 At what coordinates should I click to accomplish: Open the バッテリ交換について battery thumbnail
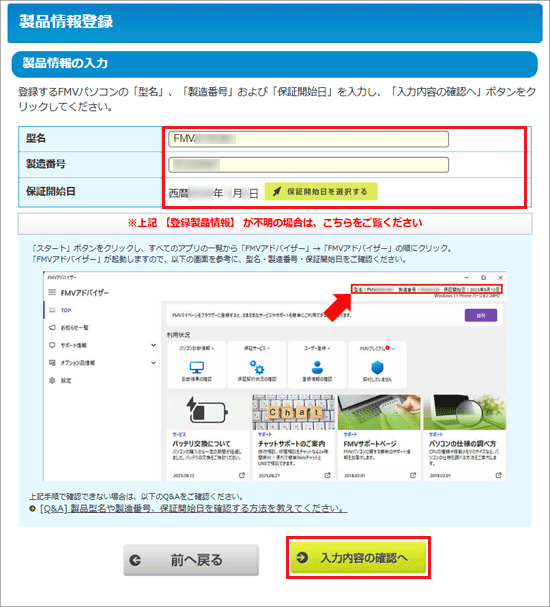[x=207, y=412]
